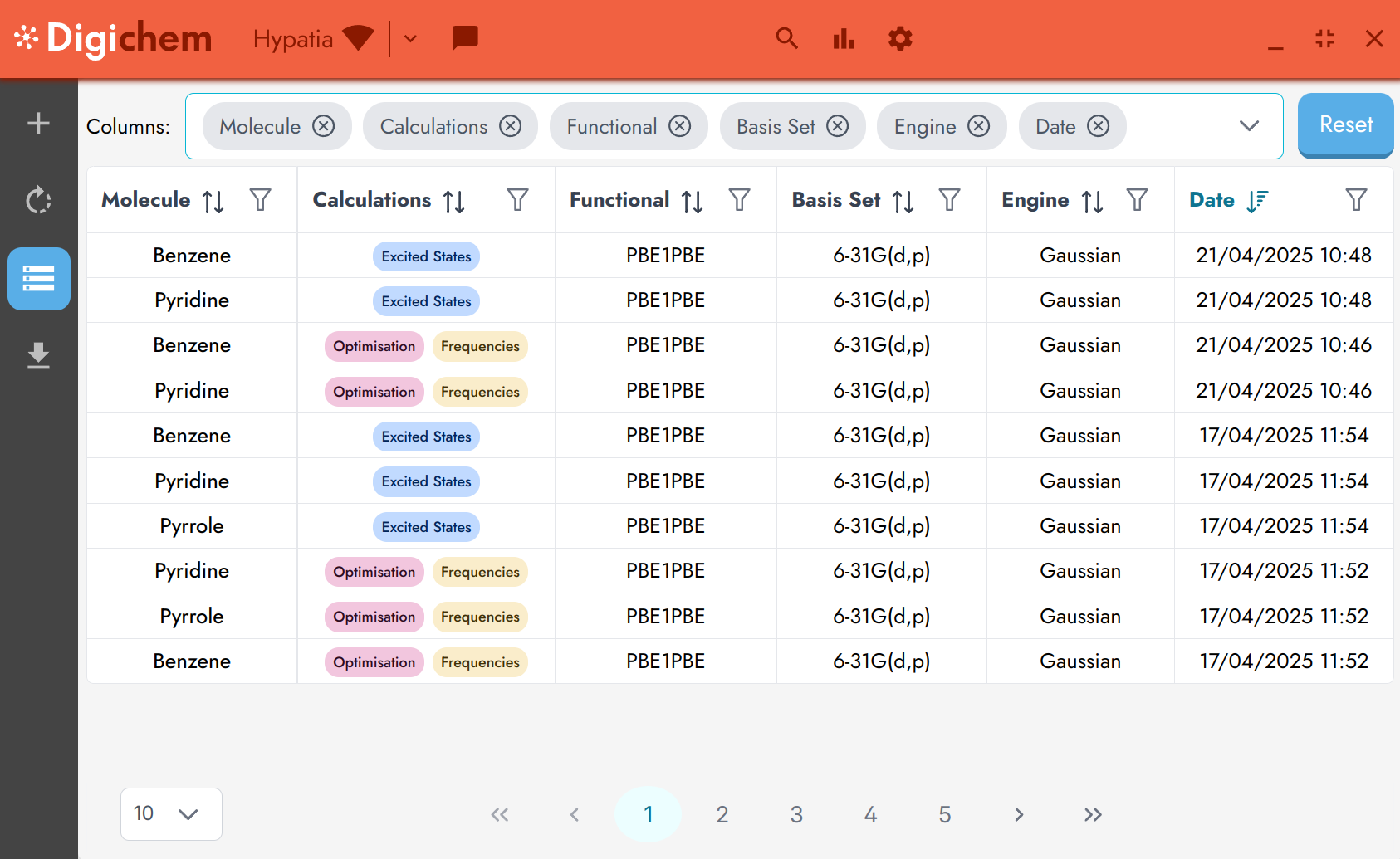Expand the Columns multiselect dropdown

click(1249, 126)
